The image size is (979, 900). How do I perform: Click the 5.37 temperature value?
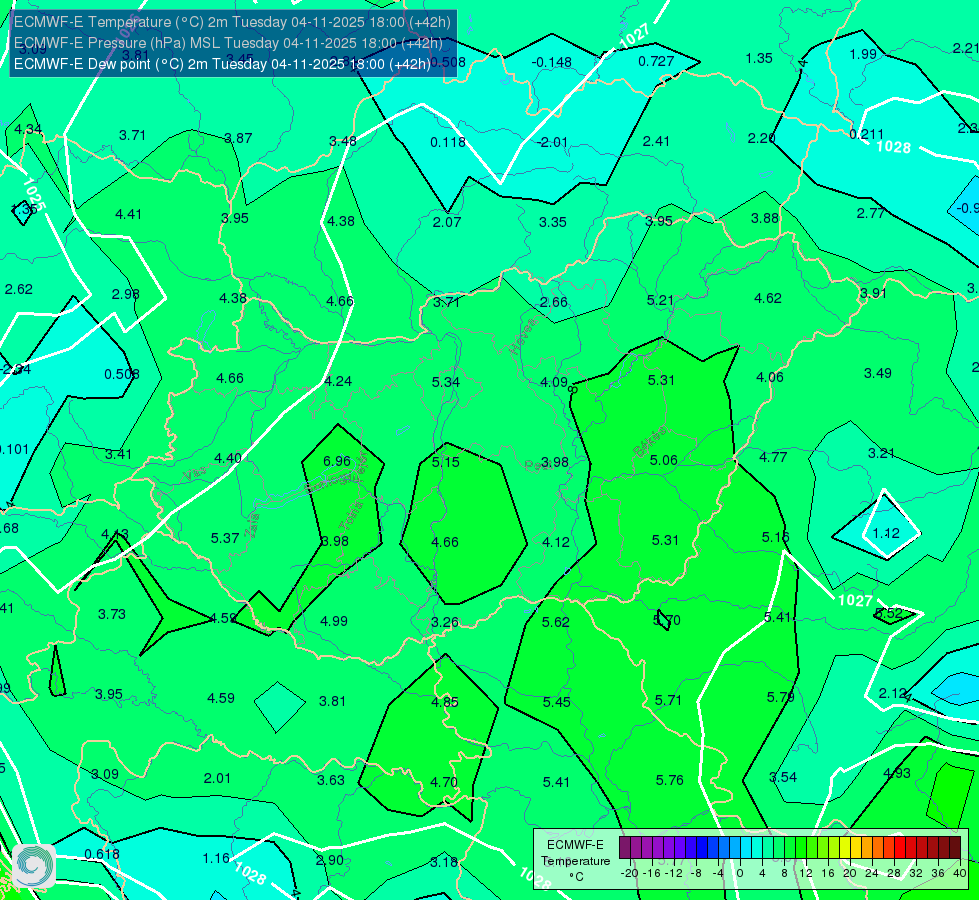point(225,538)
